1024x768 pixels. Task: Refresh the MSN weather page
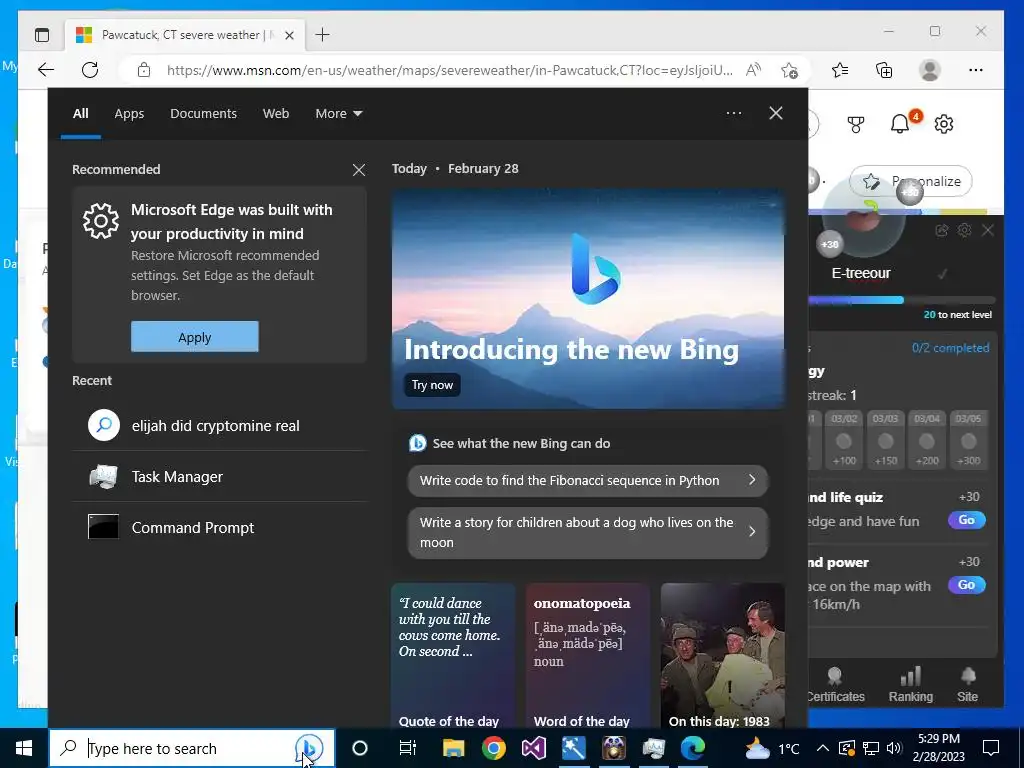[90, 70]
